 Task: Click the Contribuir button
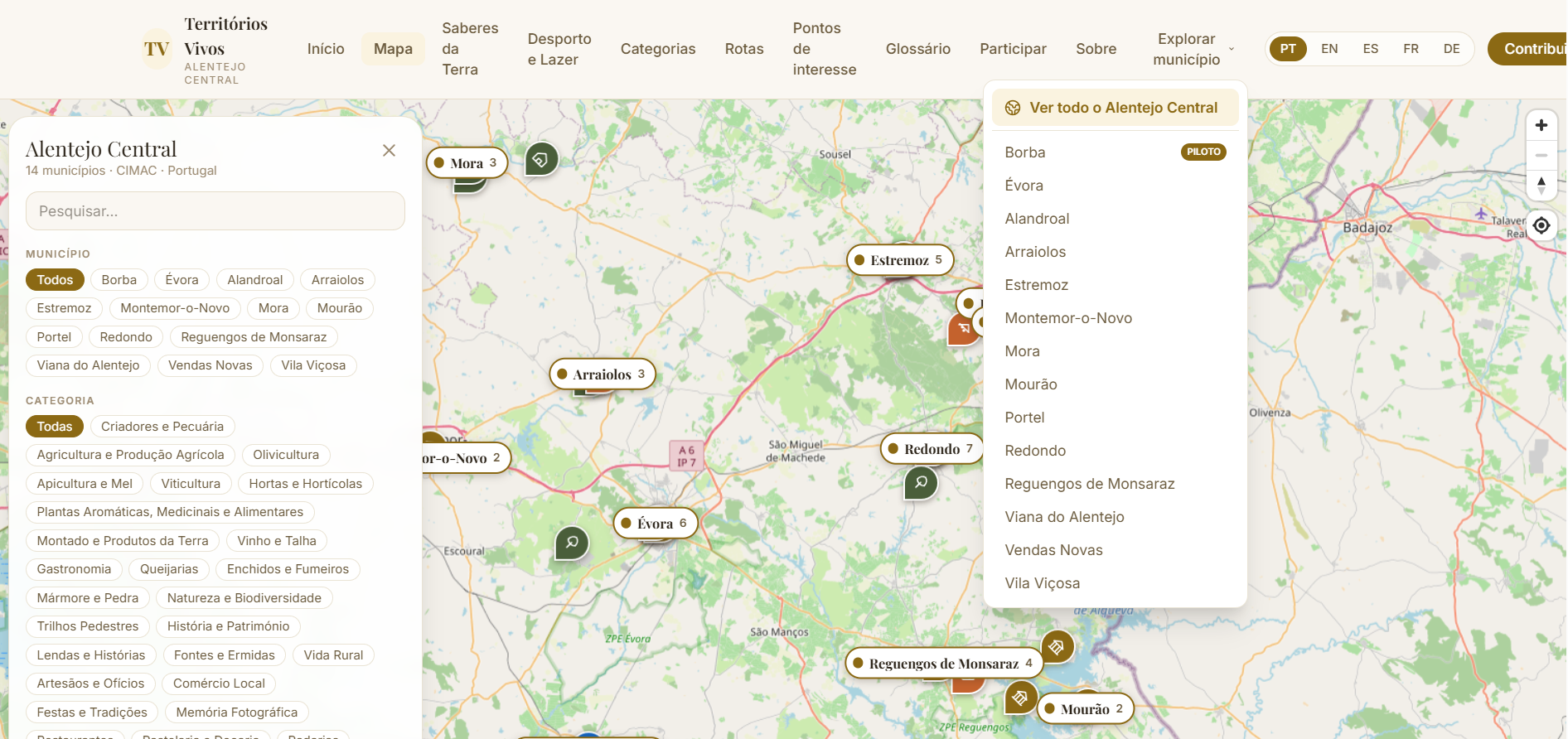[1527, 49]
